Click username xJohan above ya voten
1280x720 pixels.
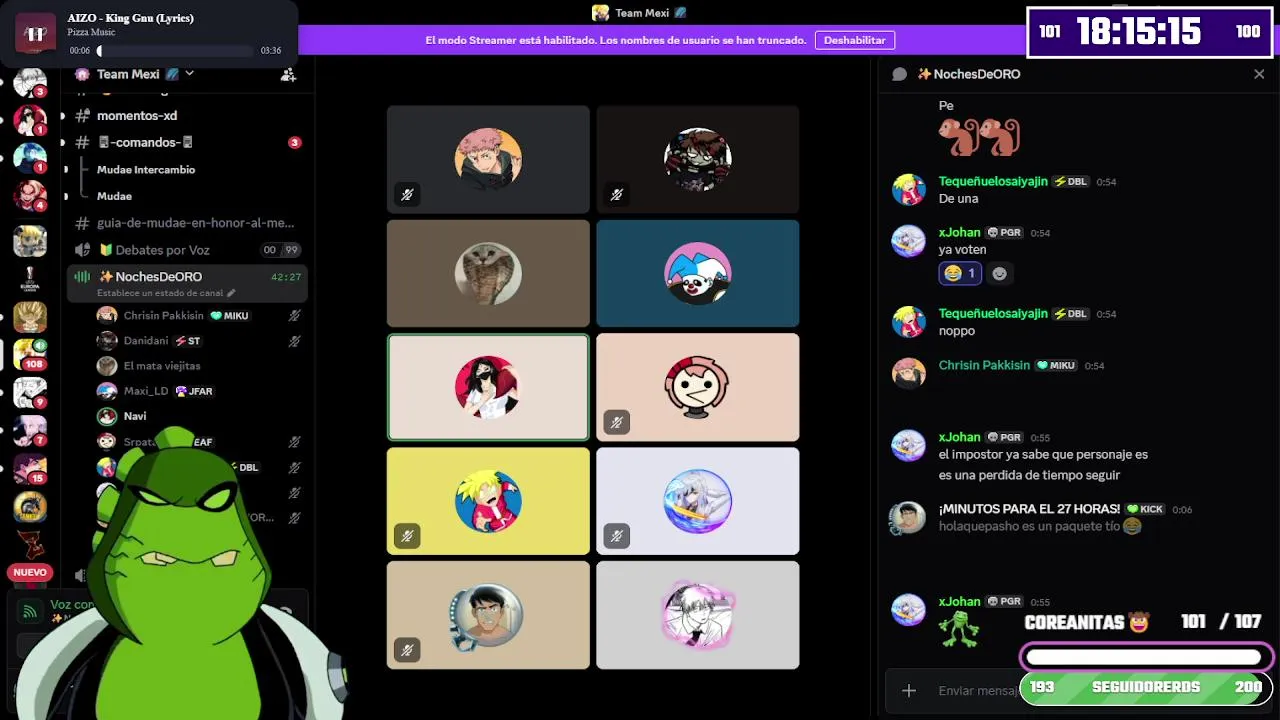pos(960,233)
